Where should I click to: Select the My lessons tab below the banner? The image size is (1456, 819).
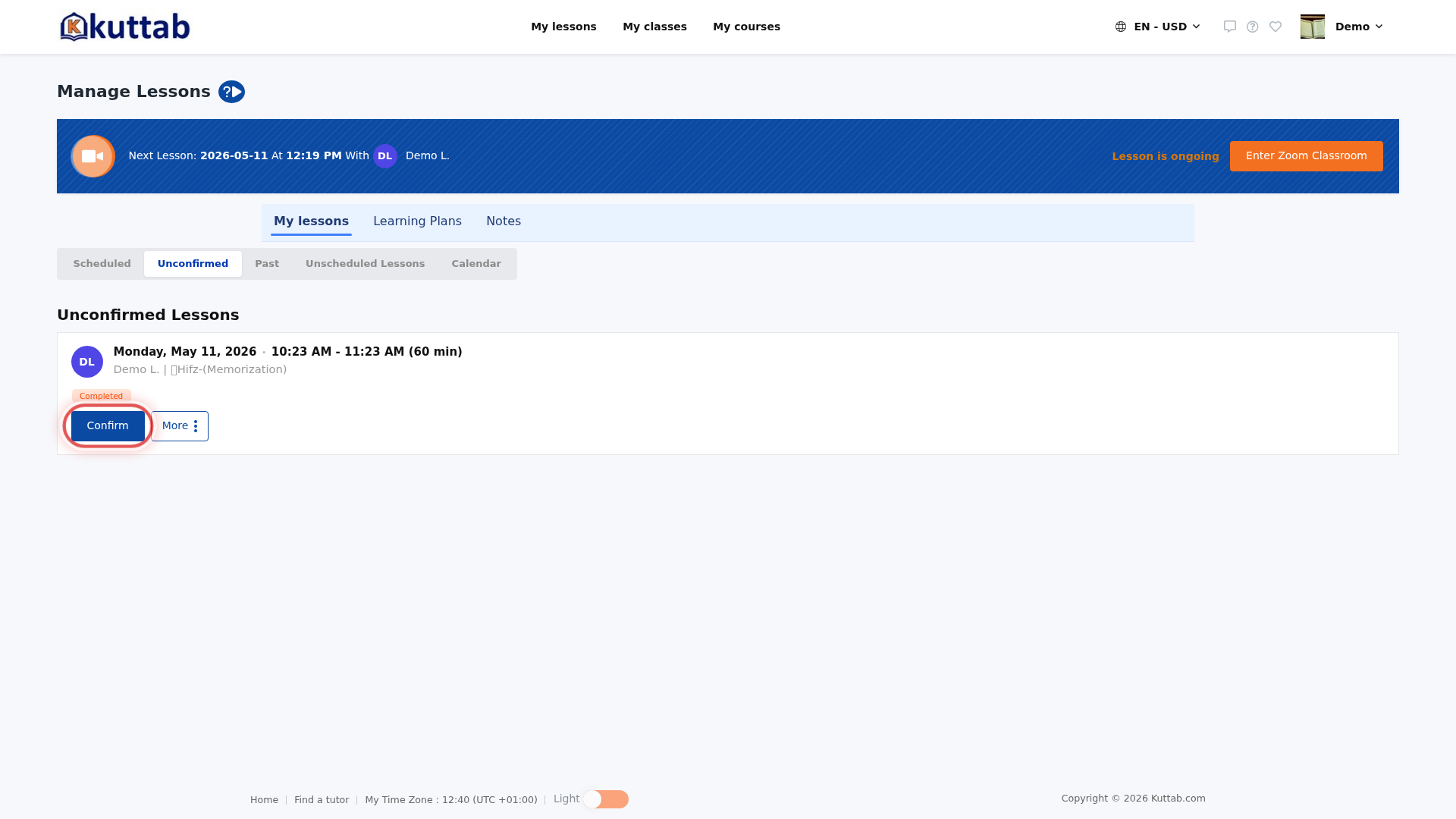(311, 221)
